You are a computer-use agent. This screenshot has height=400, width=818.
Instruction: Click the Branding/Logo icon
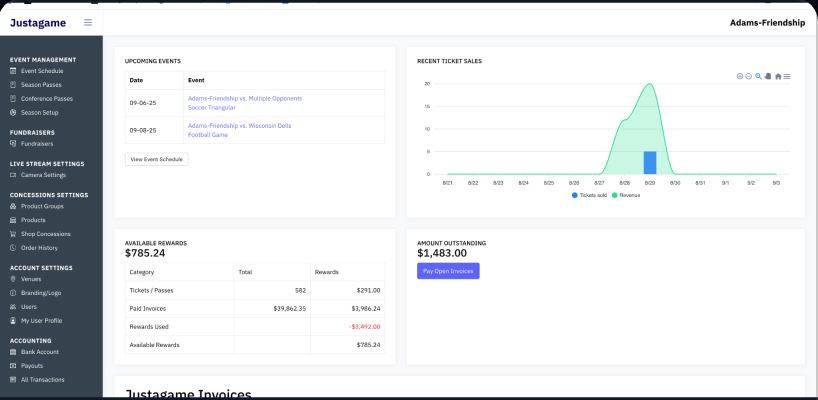coord(13,293)
